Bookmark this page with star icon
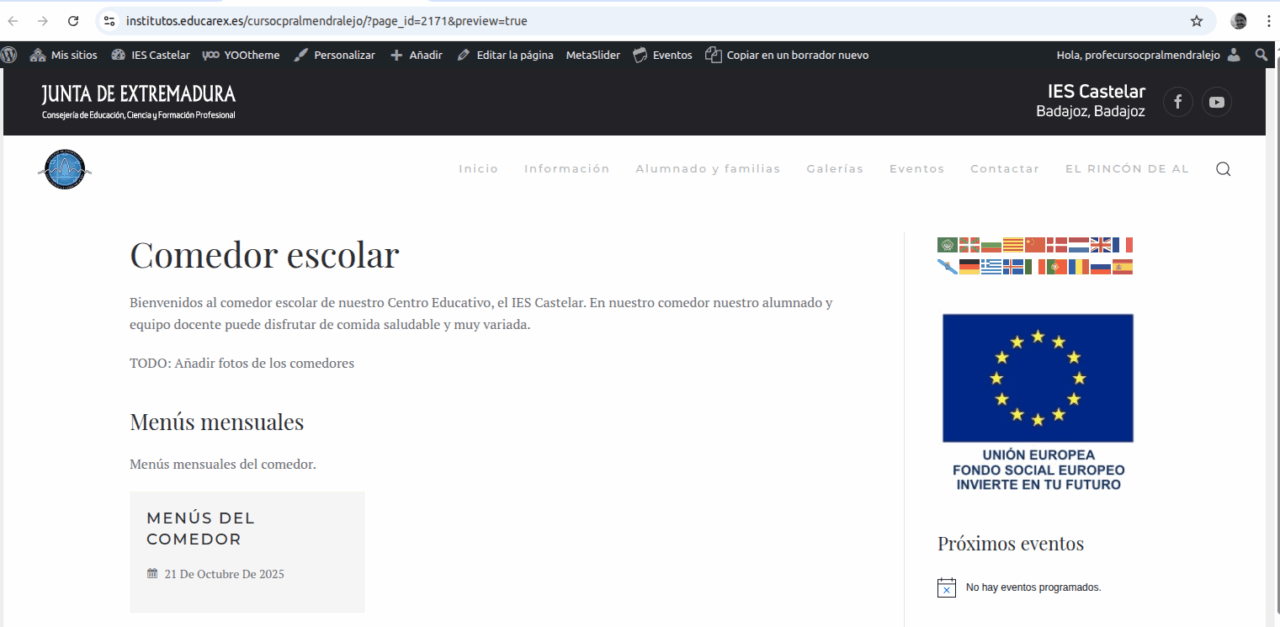The image size is (1280, 627). 1196,21
